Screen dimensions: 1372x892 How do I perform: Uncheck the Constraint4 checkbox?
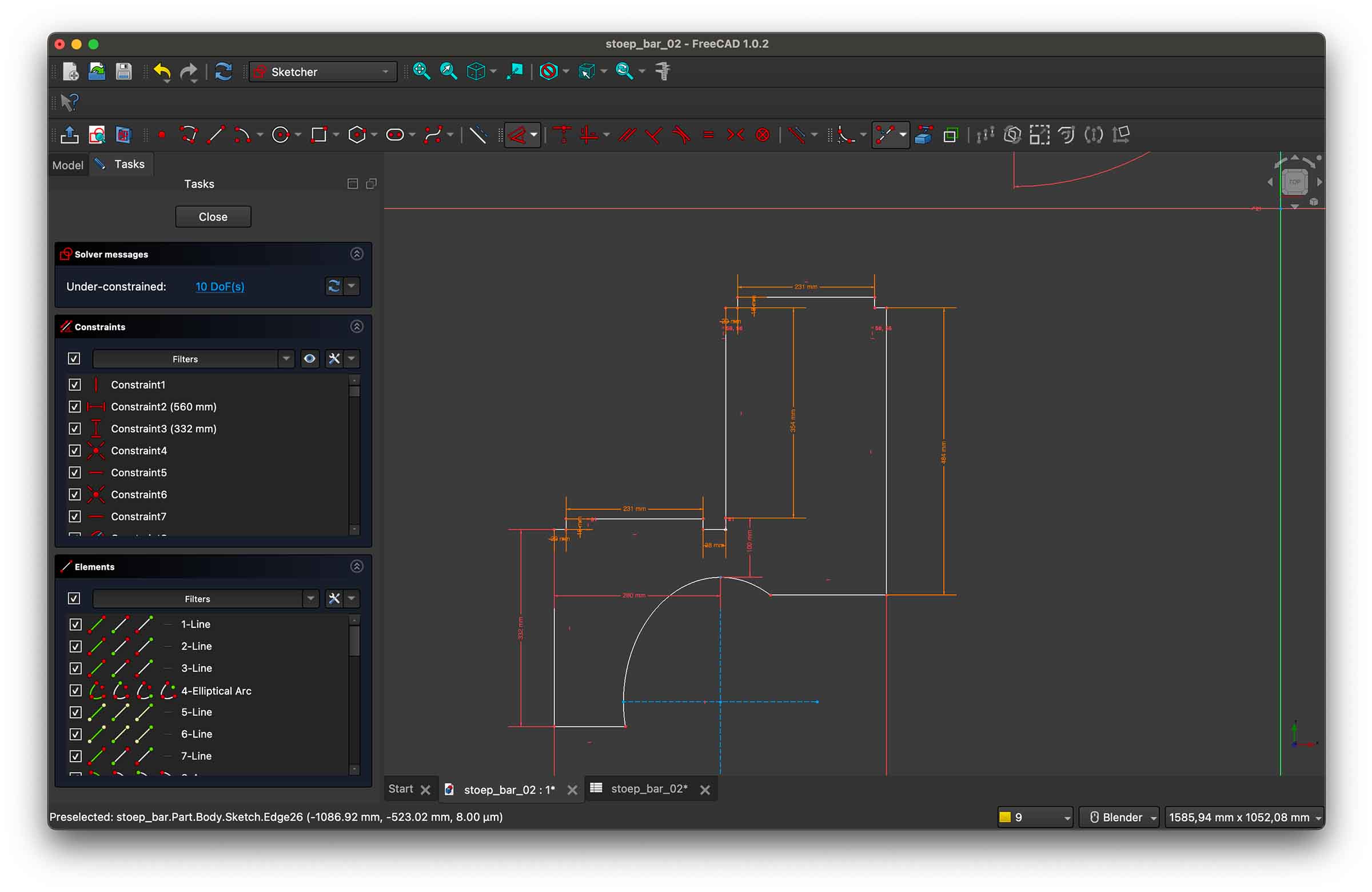75,451
